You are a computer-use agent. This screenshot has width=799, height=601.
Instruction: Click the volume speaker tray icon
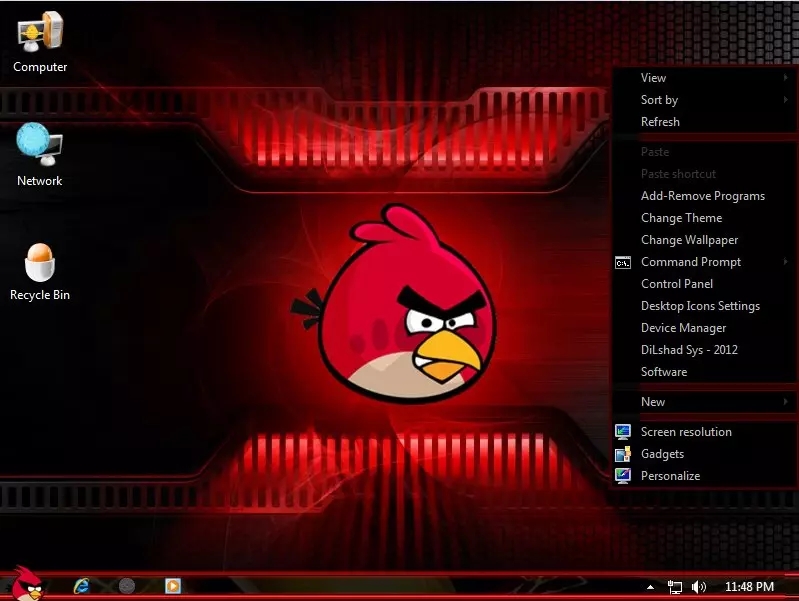click(699, 587)
